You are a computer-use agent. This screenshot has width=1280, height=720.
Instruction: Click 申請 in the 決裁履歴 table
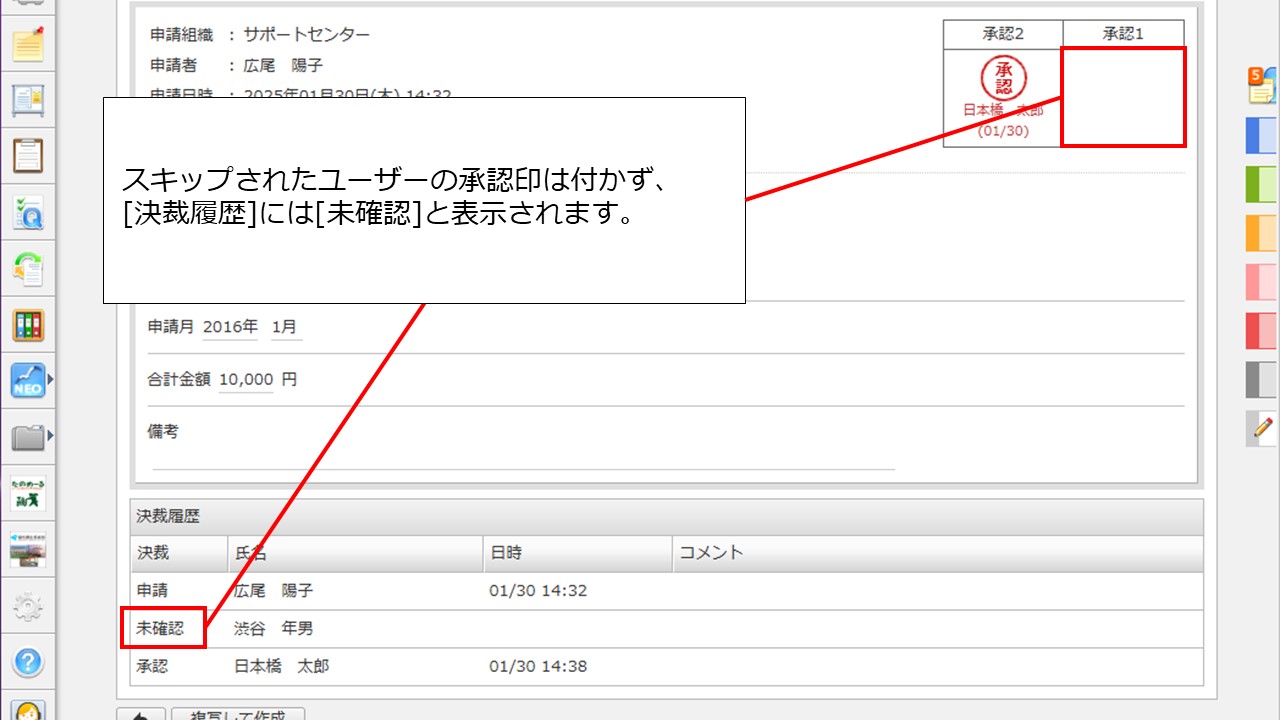(153, 590)
